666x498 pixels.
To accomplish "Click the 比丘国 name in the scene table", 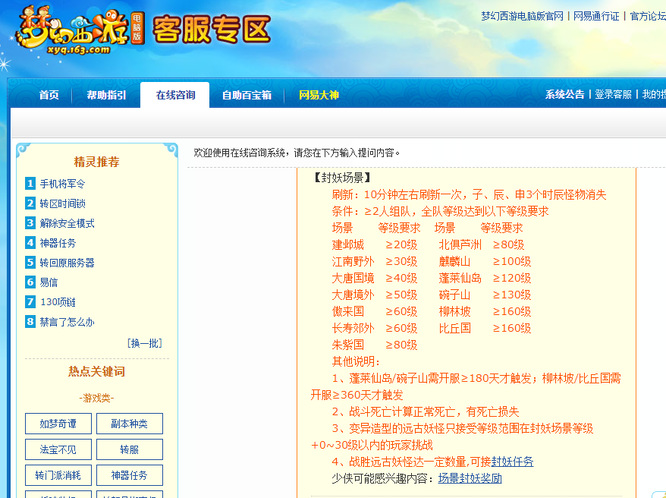I will pyautogui.click(x=454, y=328).
